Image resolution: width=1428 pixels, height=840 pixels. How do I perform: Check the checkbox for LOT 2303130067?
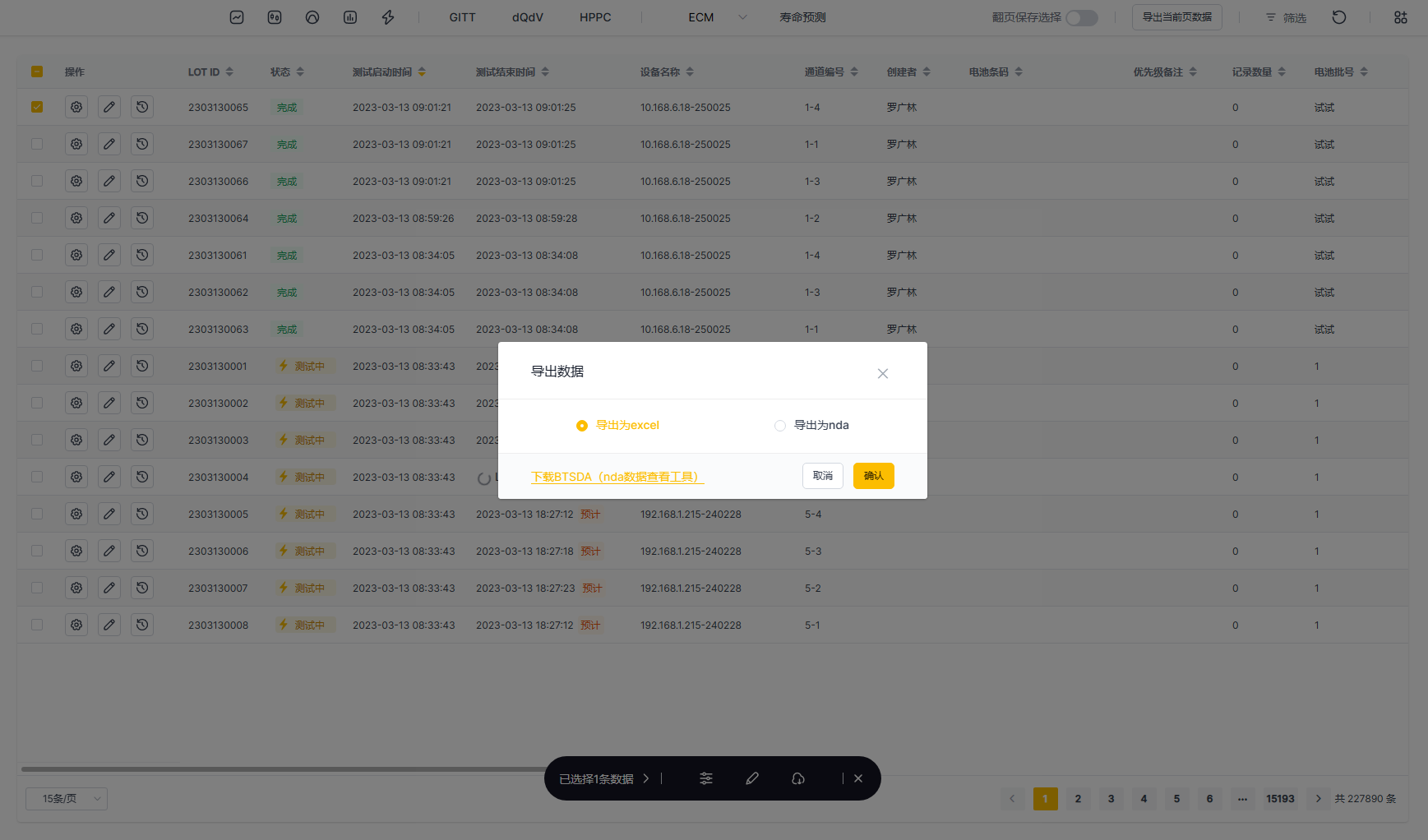37,144
